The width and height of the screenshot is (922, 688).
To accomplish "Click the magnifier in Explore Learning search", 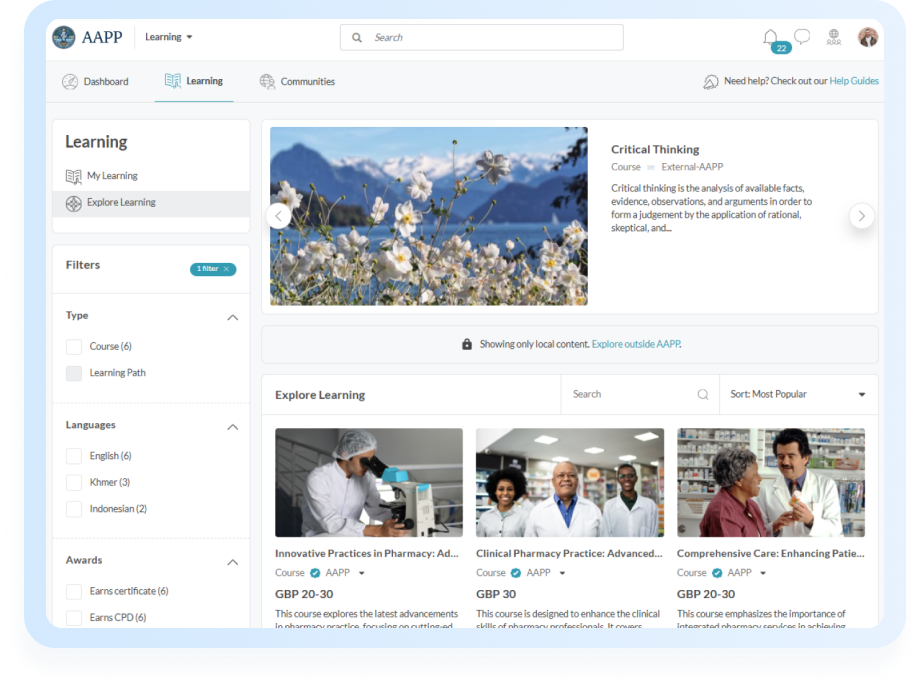I will (x=703, y=395).
